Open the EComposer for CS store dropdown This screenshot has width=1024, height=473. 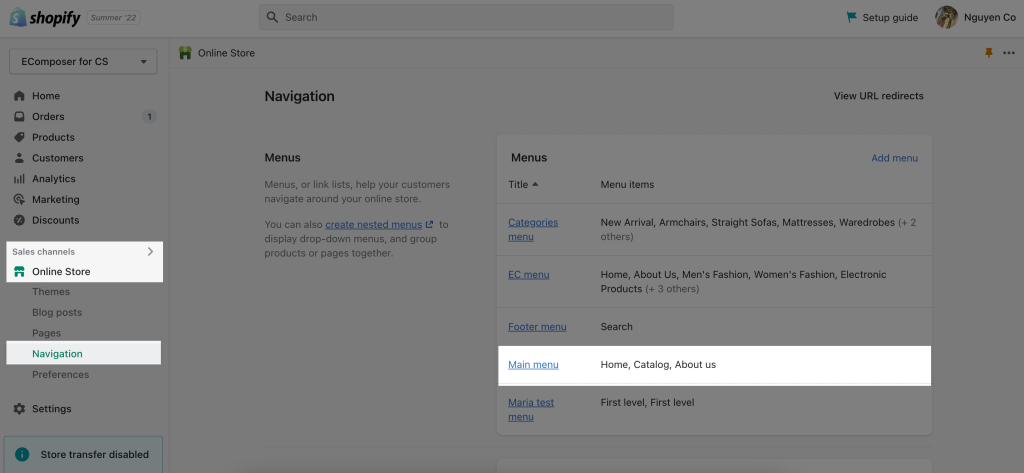83,61
